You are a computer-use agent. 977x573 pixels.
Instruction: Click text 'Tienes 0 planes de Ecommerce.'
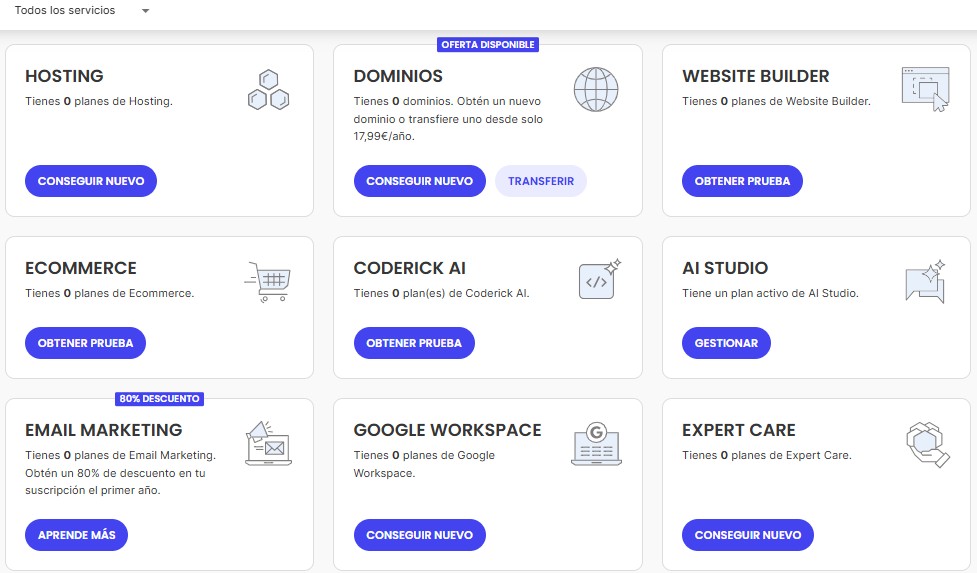tap(110, 293)
